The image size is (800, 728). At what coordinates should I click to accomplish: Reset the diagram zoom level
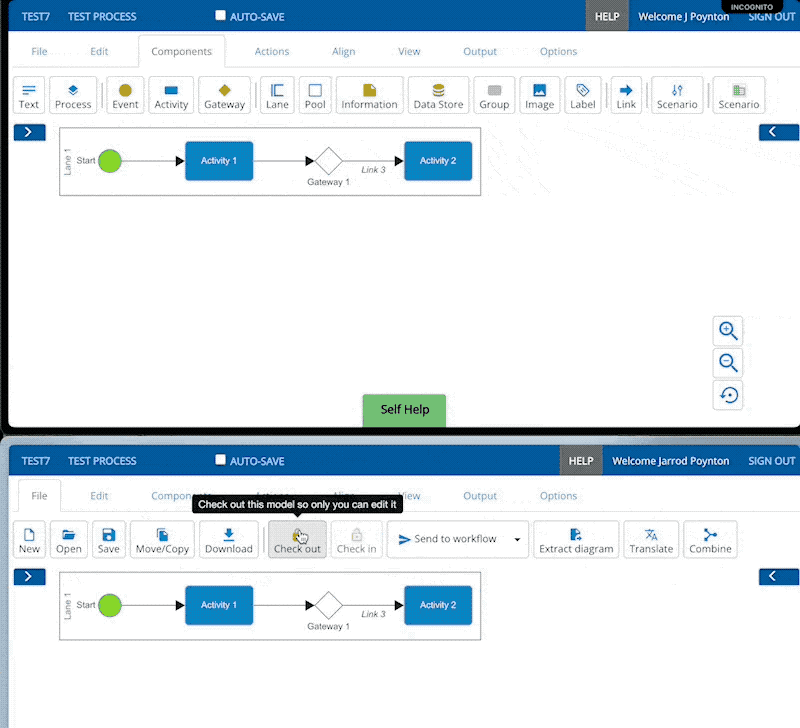pyautogui.click(x=729, y=395)
